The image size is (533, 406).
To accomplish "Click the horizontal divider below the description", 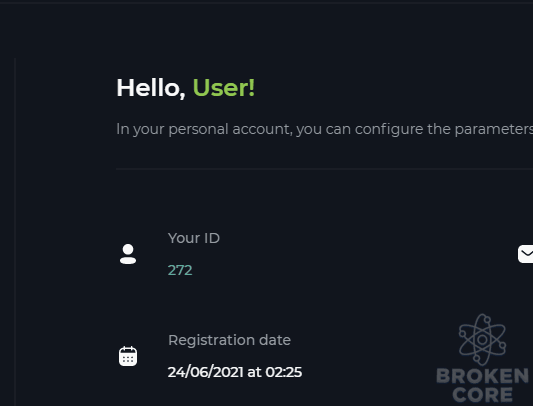I will tap(324, 169).
